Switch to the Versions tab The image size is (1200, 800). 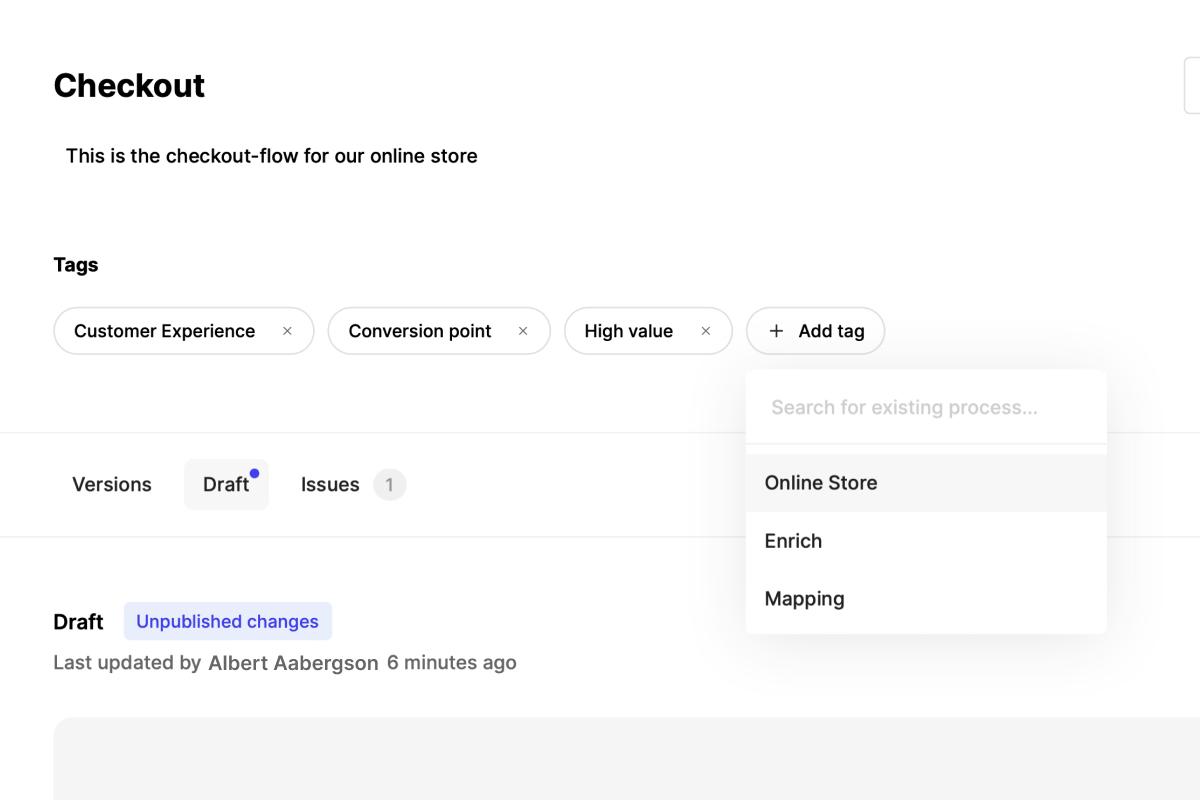(x=112, y=485)
